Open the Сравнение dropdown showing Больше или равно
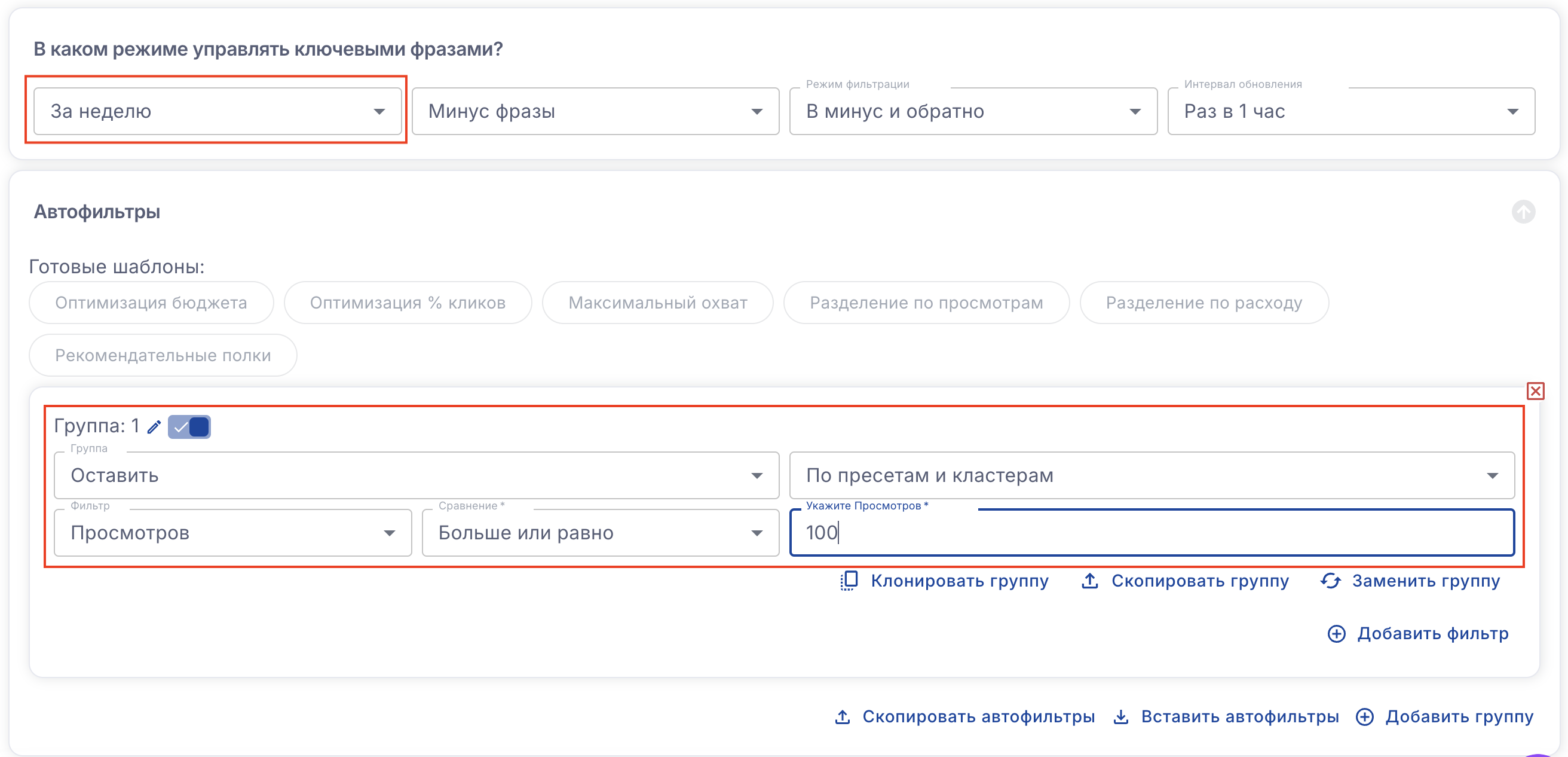 tap(599, 533)
